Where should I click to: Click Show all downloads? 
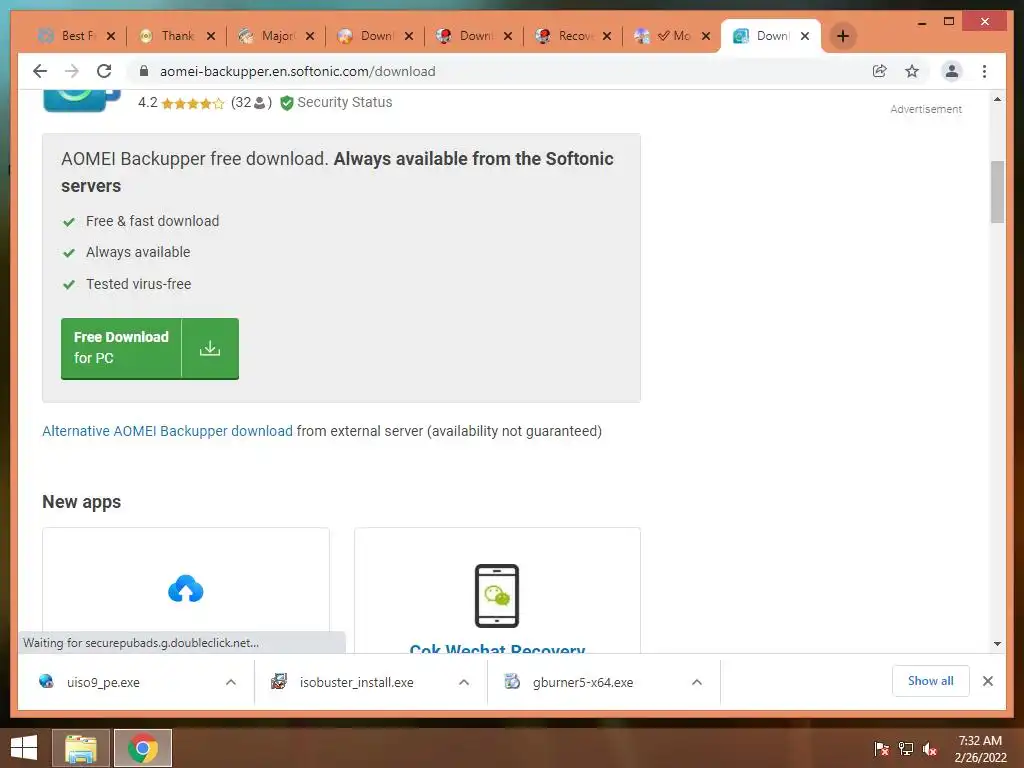click(x=930, y=681)
